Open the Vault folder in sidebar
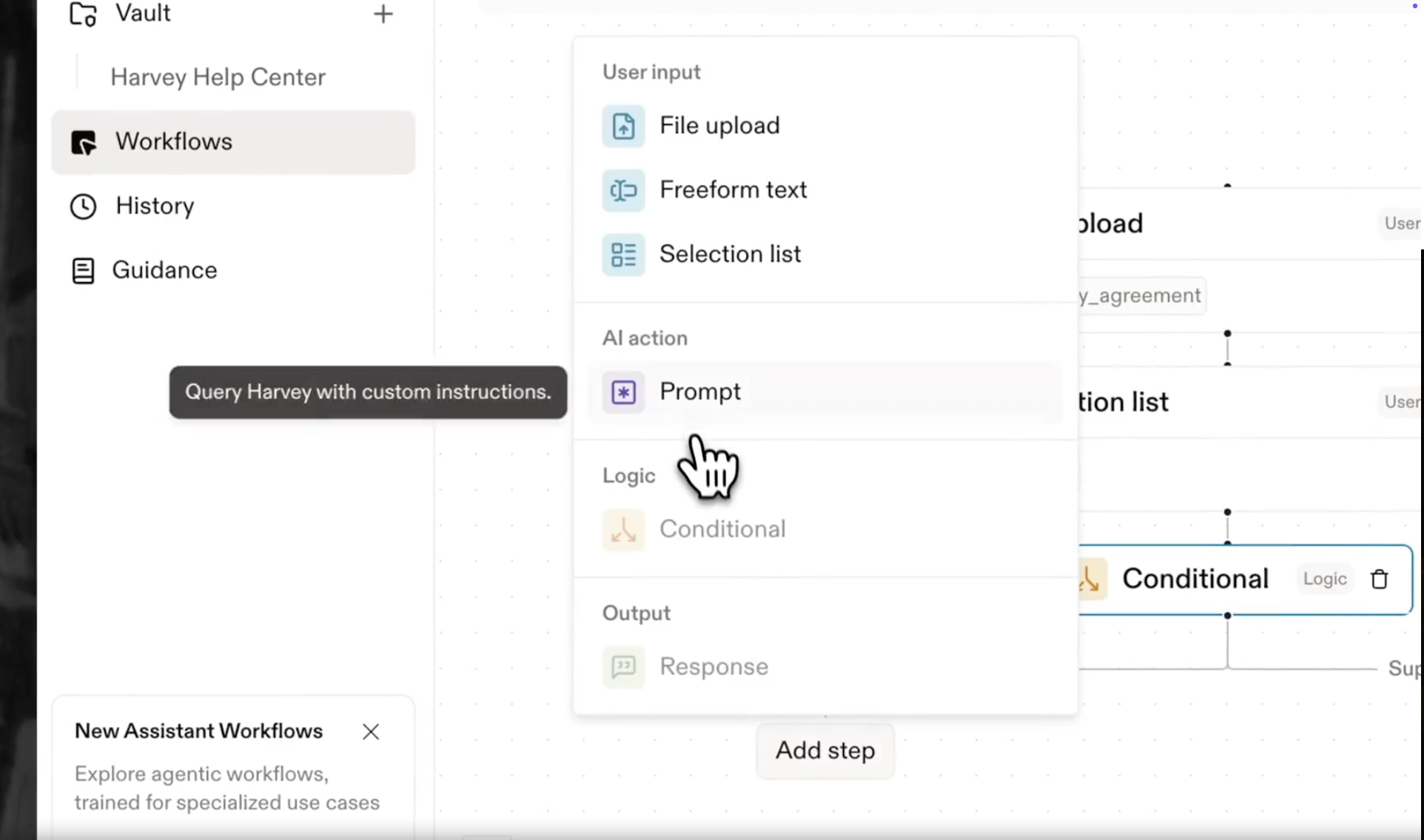Viewport: 1424px width, 840px height. (142, 13)
